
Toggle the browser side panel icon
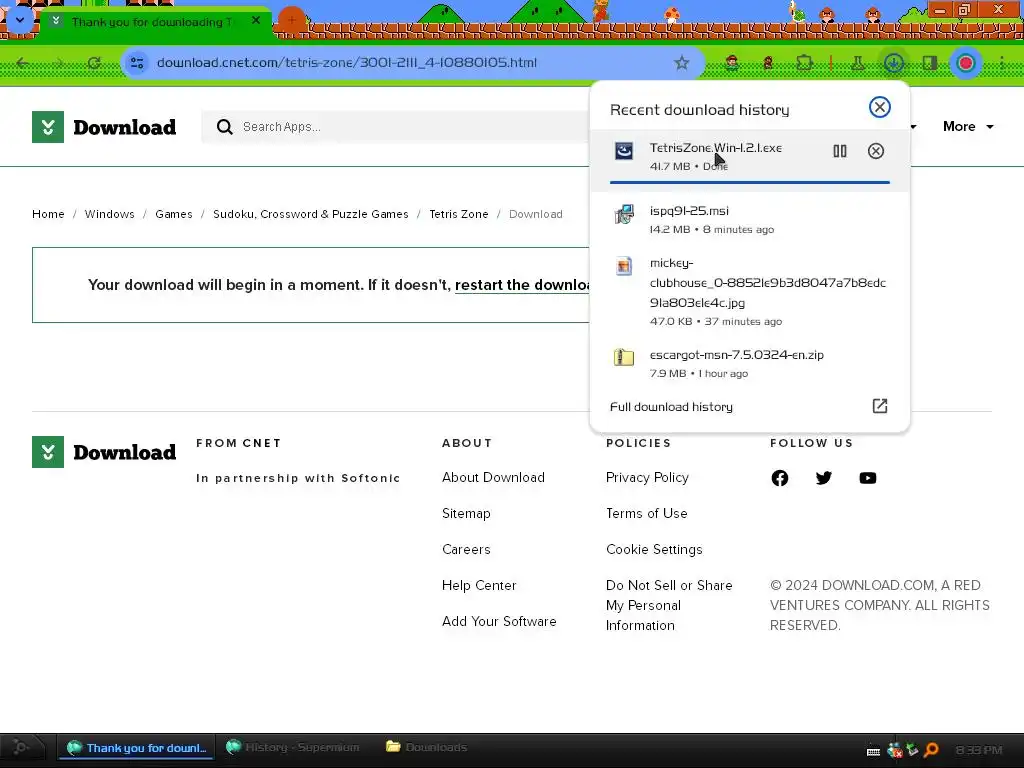click(x=929, y=63)
